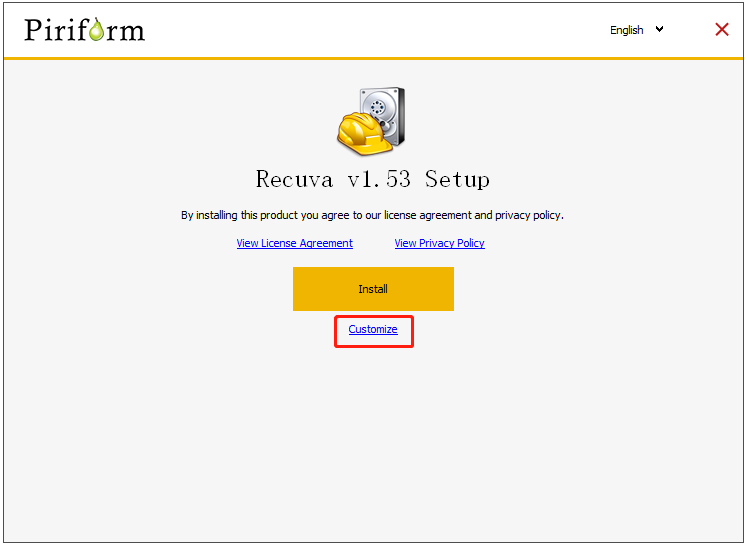Image resolution: width=747 pixels, height=546 pixels.
Task: Click the Piriform logo
Action: [84, 30]
